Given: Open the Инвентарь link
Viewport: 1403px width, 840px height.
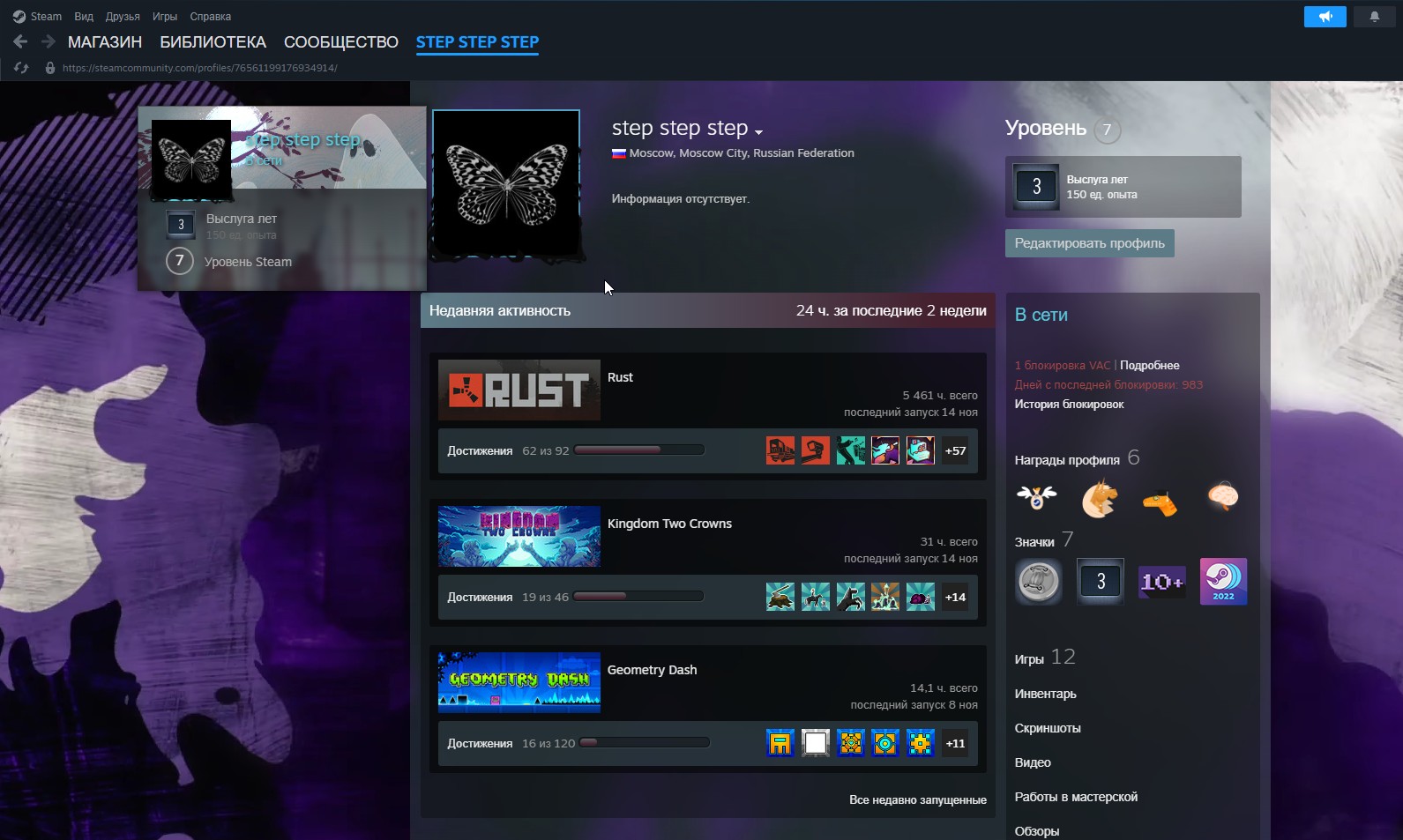Looking at the screenshot, I should (1045, 694).
